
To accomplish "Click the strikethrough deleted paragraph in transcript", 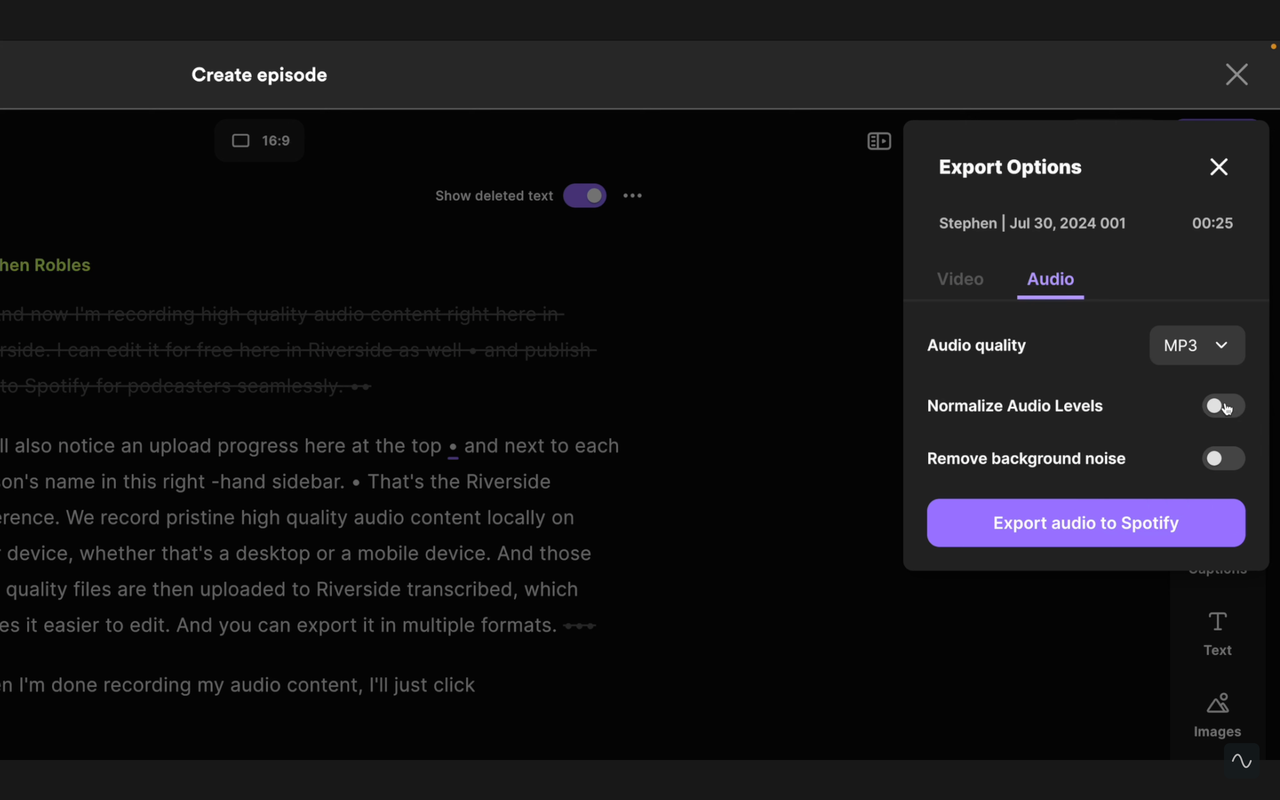I will [280, 349].
